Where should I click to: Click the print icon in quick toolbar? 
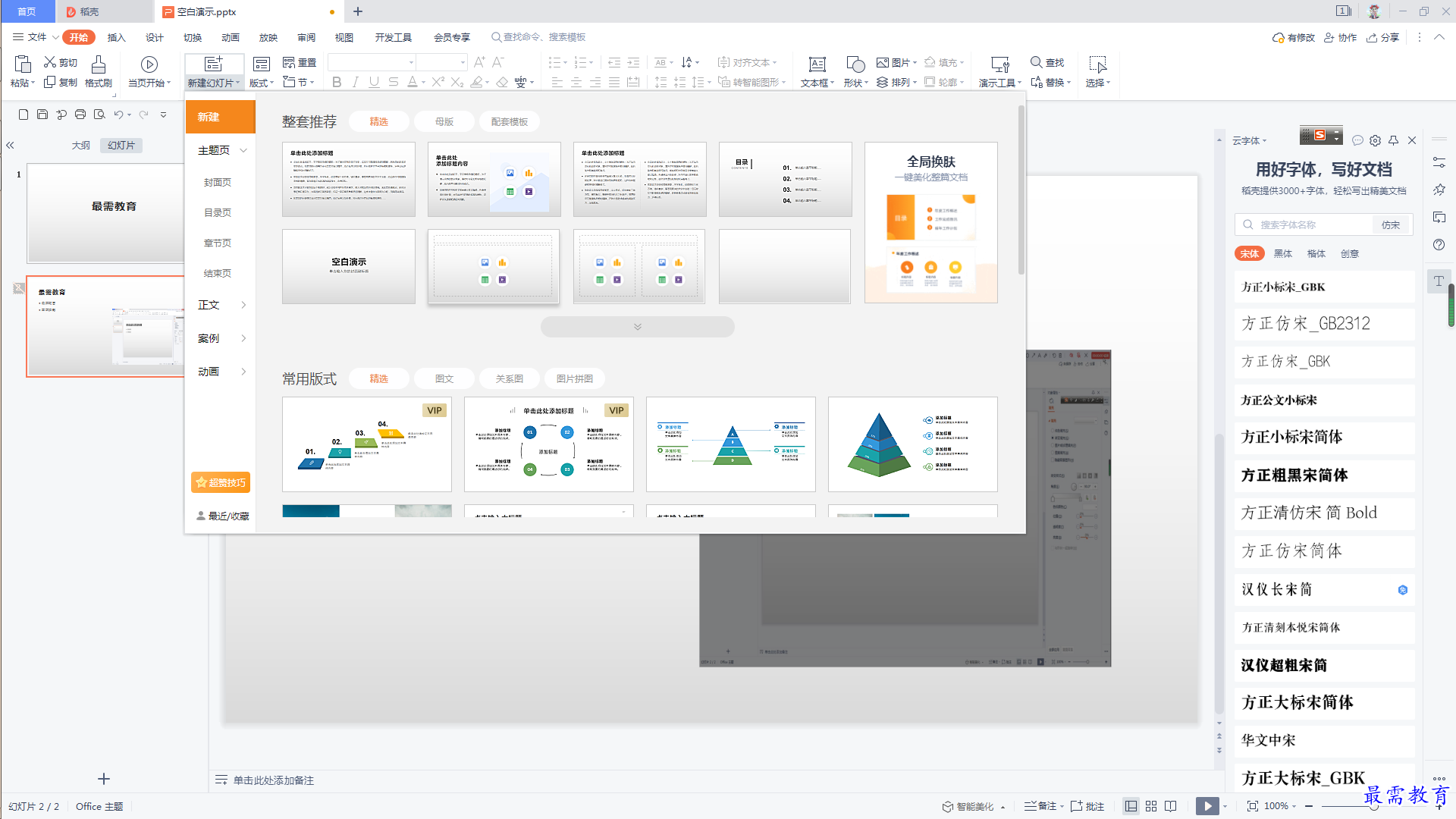click(x=80, y=115)
